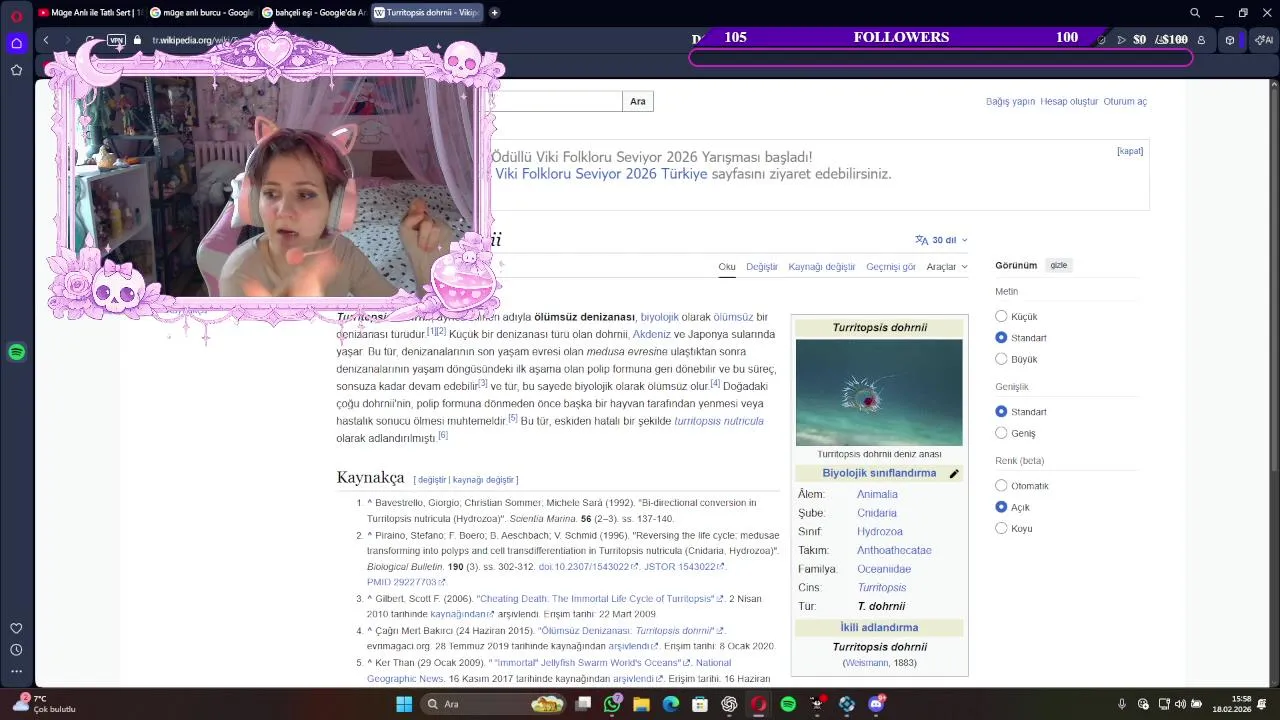The image size is (1280, 720).
Task: Open WhatsApp from the taskbar
Action: 612,704
